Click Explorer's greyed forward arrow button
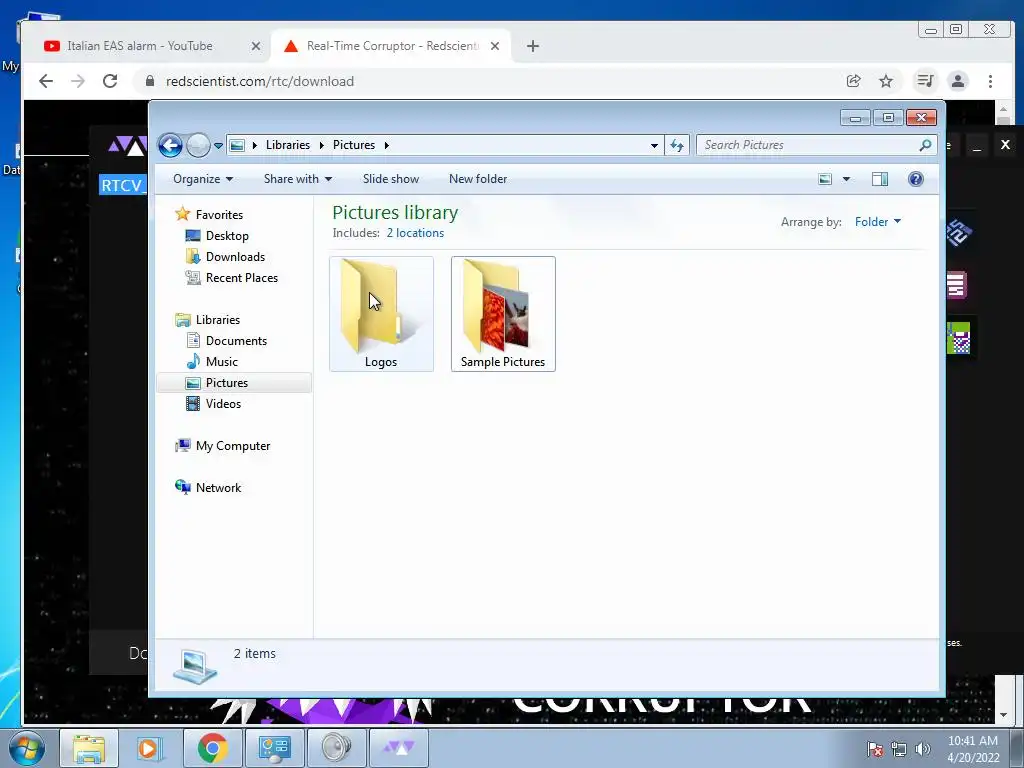This screenshot has width=1024, height=768. (x=198, y=145)
